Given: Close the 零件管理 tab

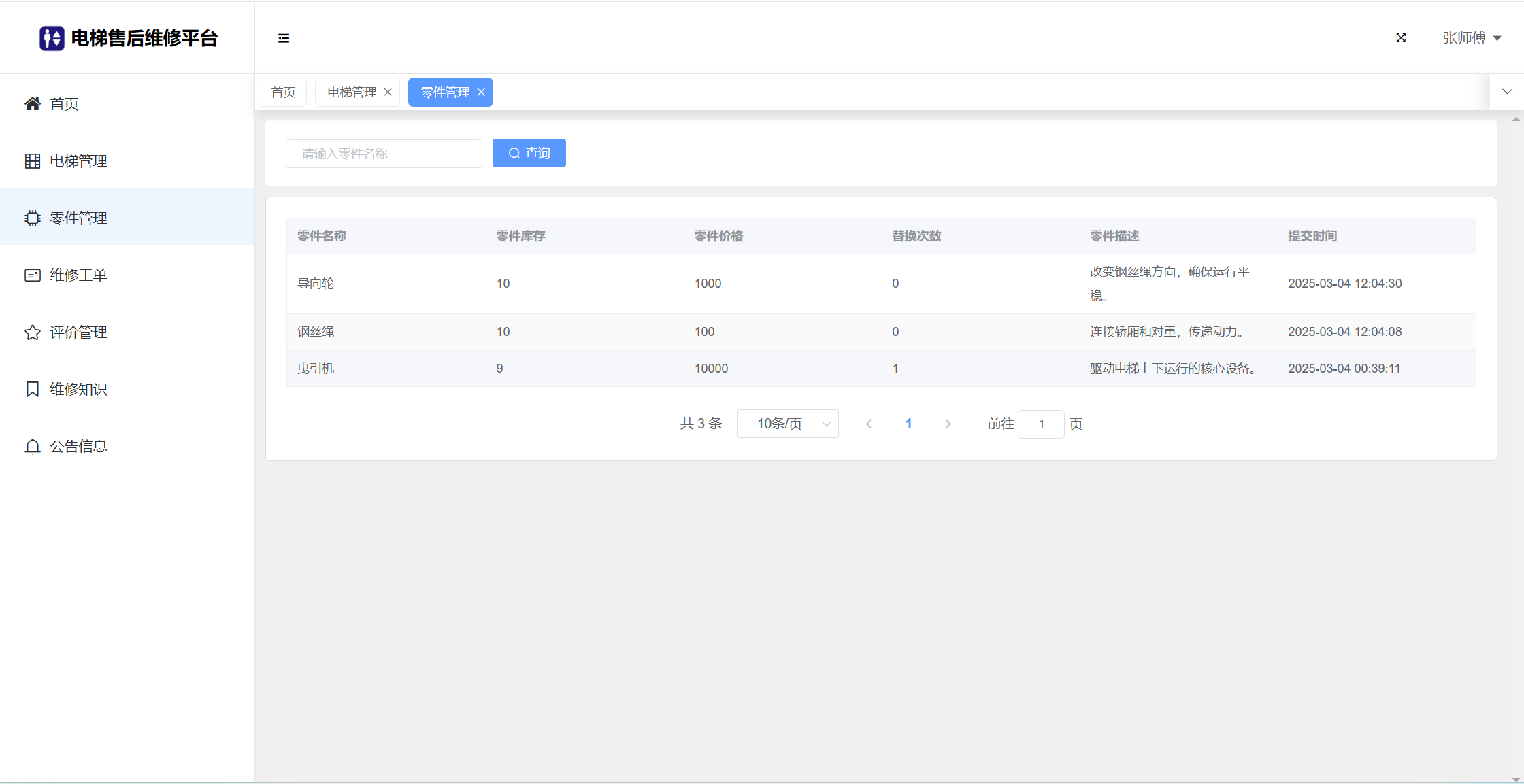Looking at the screenshot, I should [x=481, y=92].
